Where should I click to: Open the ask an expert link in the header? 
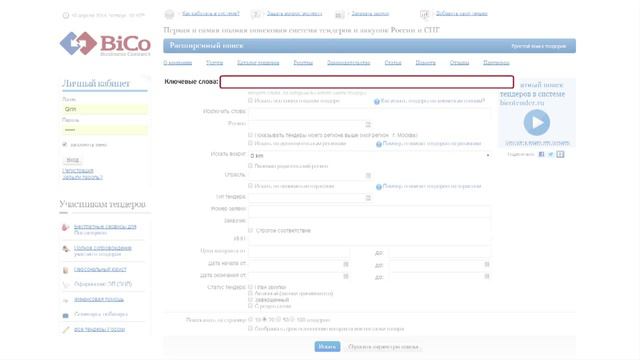tap(294, 14)
